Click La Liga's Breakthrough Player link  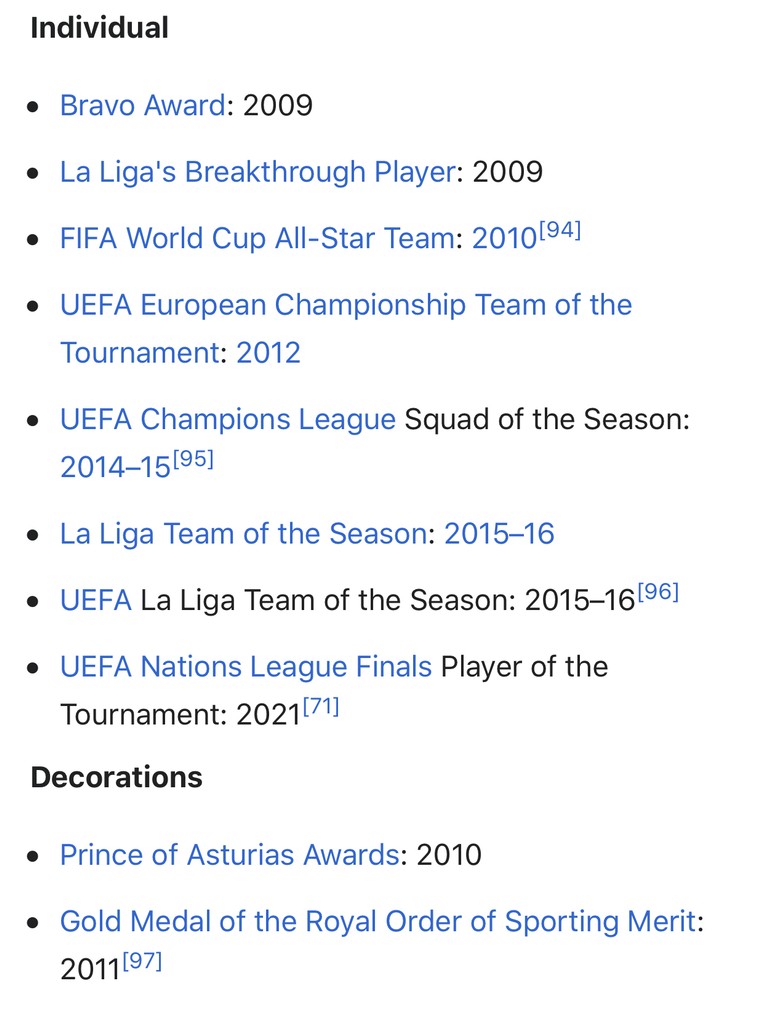(x=257, y=171)
